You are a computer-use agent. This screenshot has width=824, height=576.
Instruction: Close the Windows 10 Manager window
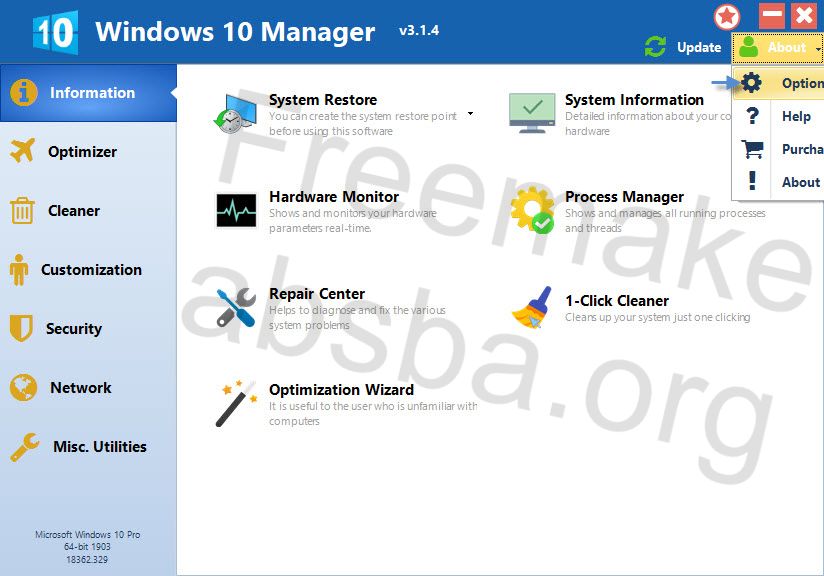point(805,15)
